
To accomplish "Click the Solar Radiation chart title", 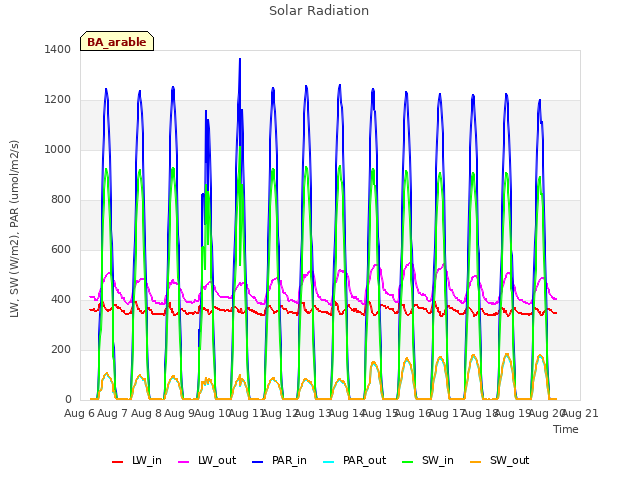I will (319, 11).
